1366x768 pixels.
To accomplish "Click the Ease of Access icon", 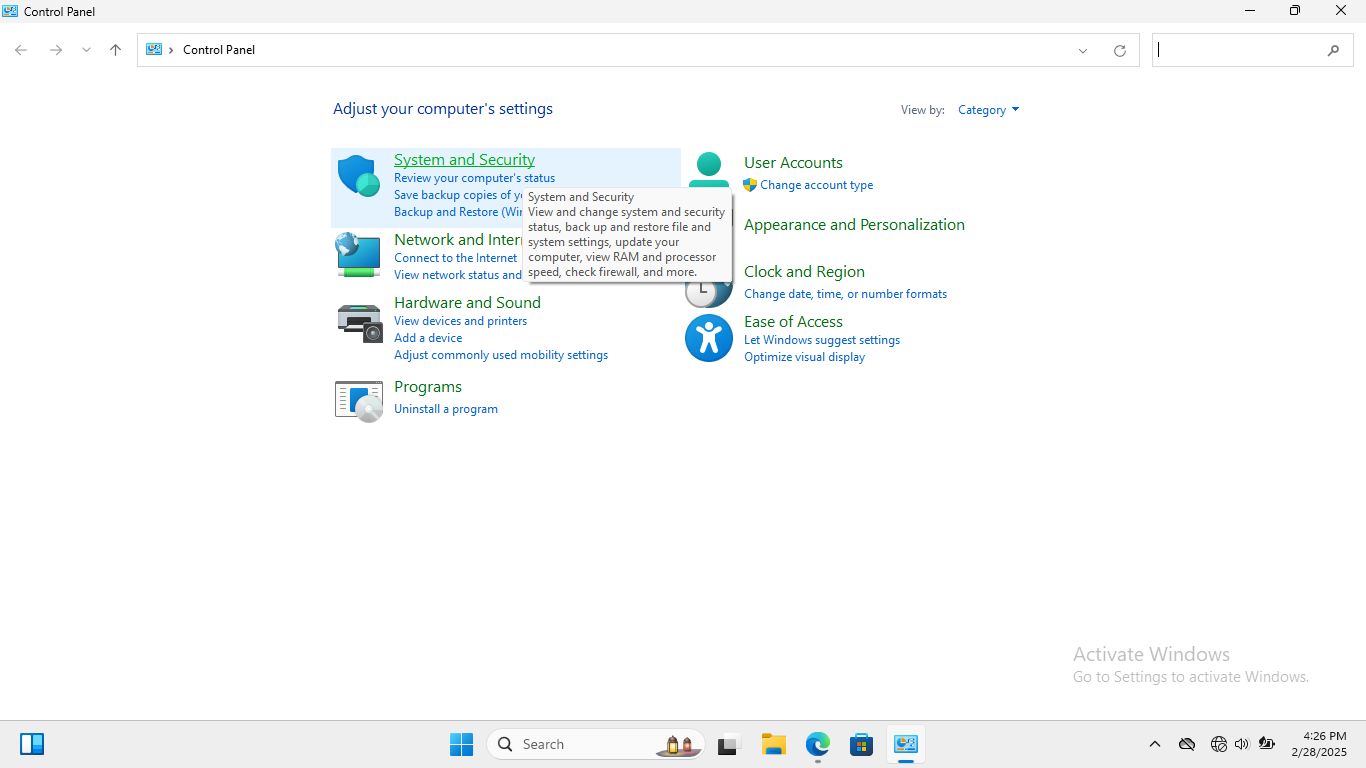I will pos(709,338).
